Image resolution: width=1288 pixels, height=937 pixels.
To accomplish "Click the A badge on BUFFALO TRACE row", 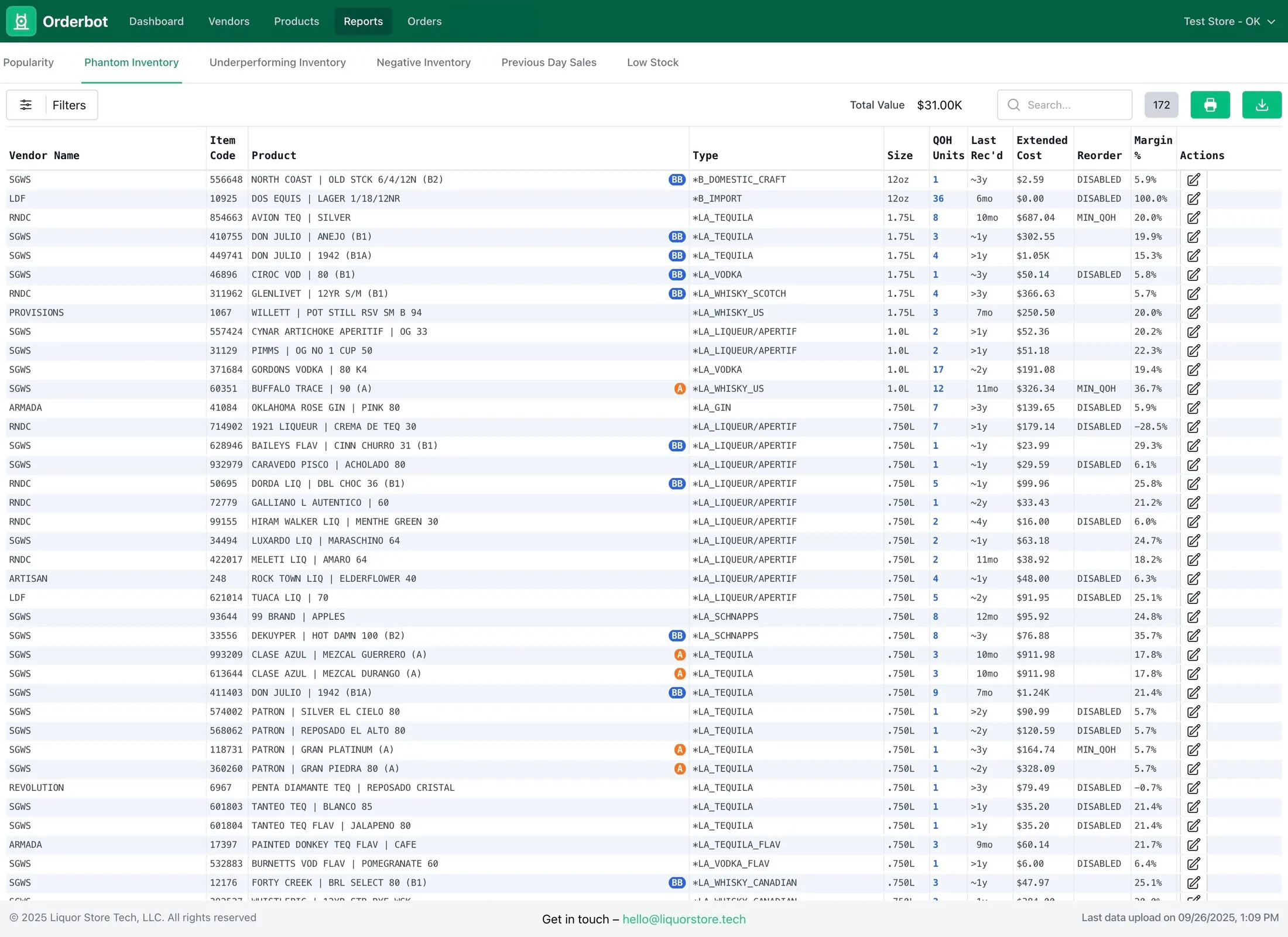I will (x=680, y=389).
